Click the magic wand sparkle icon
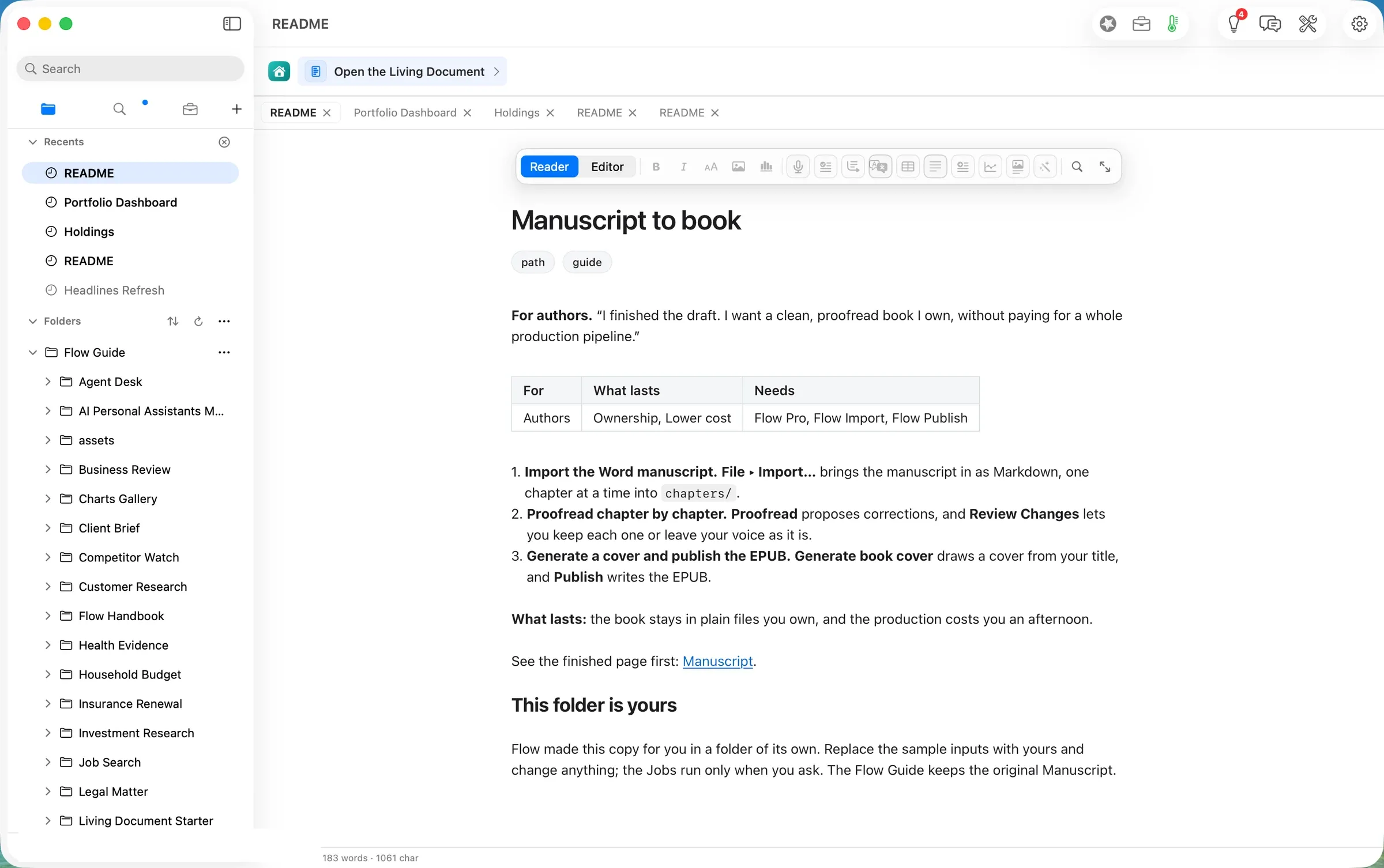The image size is (1384, 868). [1045, 167]
